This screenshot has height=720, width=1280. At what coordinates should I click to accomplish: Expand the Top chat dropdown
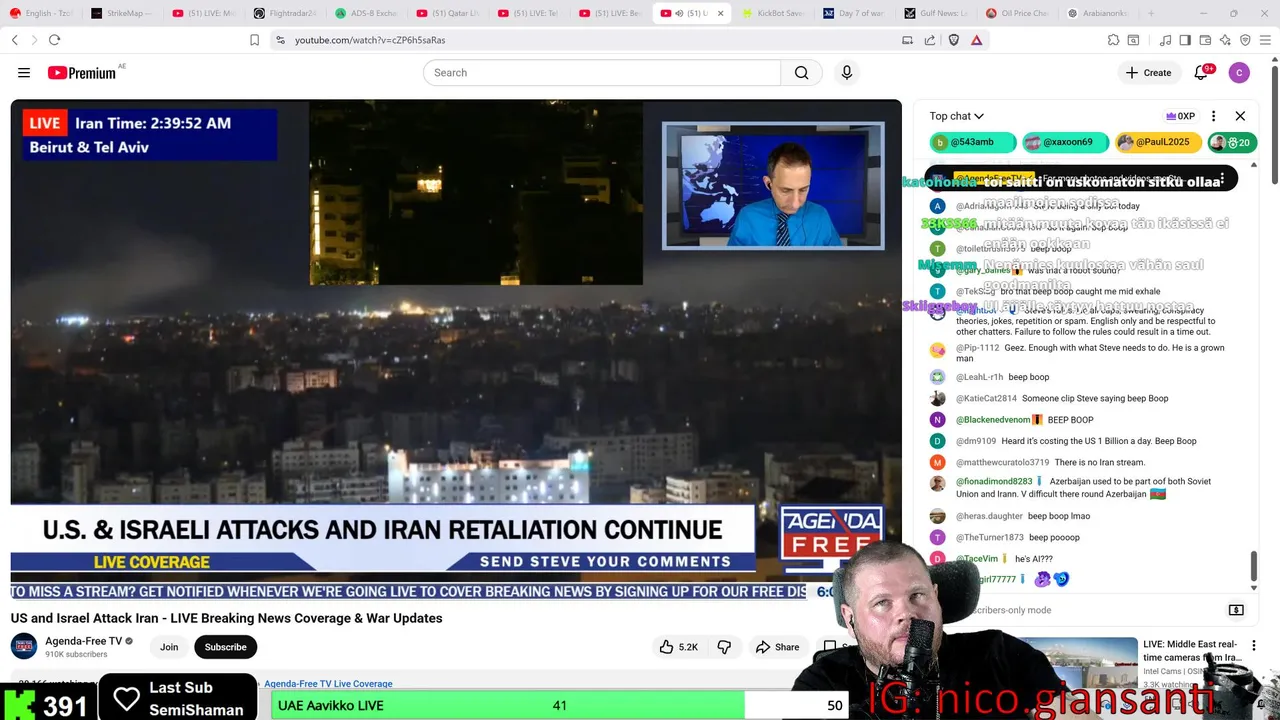(956, 116)
